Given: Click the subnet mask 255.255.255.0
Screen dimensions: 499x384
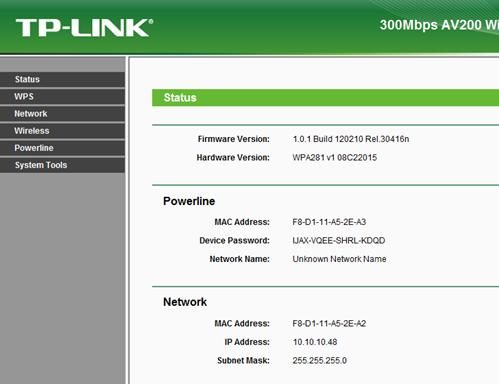Looking at the screenshot, I should (319, 360).
